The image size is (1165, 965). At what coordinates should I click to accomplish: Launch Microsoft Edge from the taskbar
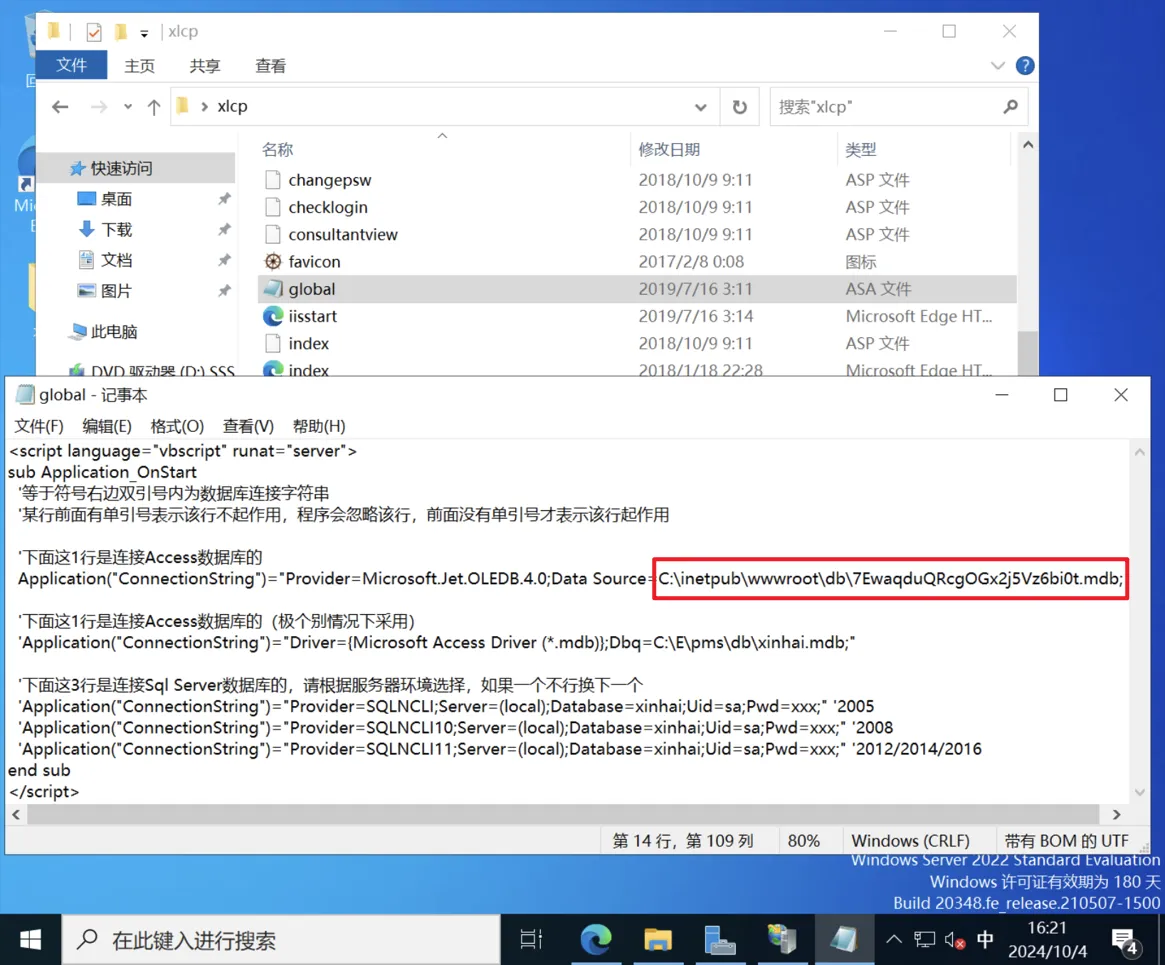click(596, 940)
